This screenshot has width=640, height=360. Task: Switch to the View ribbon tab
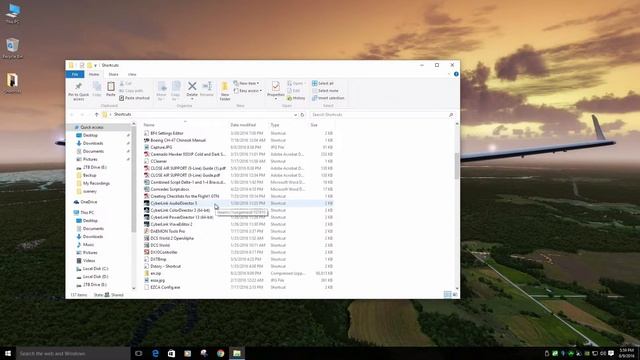click(132, 74)
